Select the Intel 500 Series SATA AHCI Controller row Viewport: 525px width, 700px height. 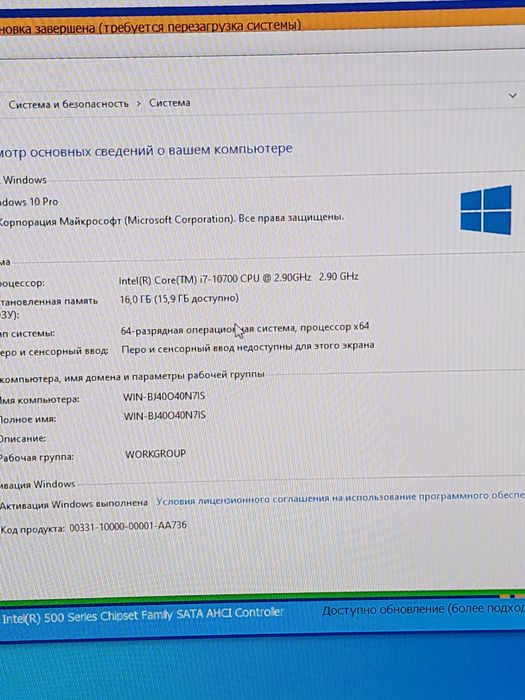click(143, 616)
